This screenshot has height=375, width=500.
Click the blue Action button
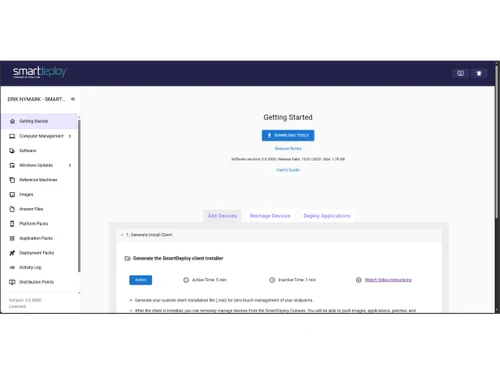[x=141, y=280]
